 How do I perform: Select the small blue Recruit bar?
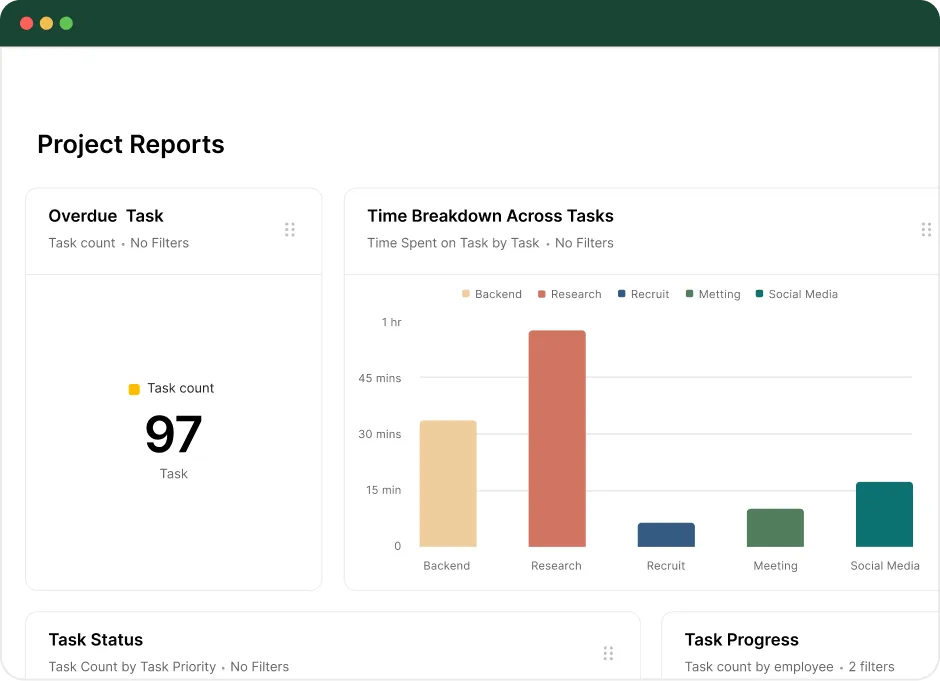coord(666,535)
